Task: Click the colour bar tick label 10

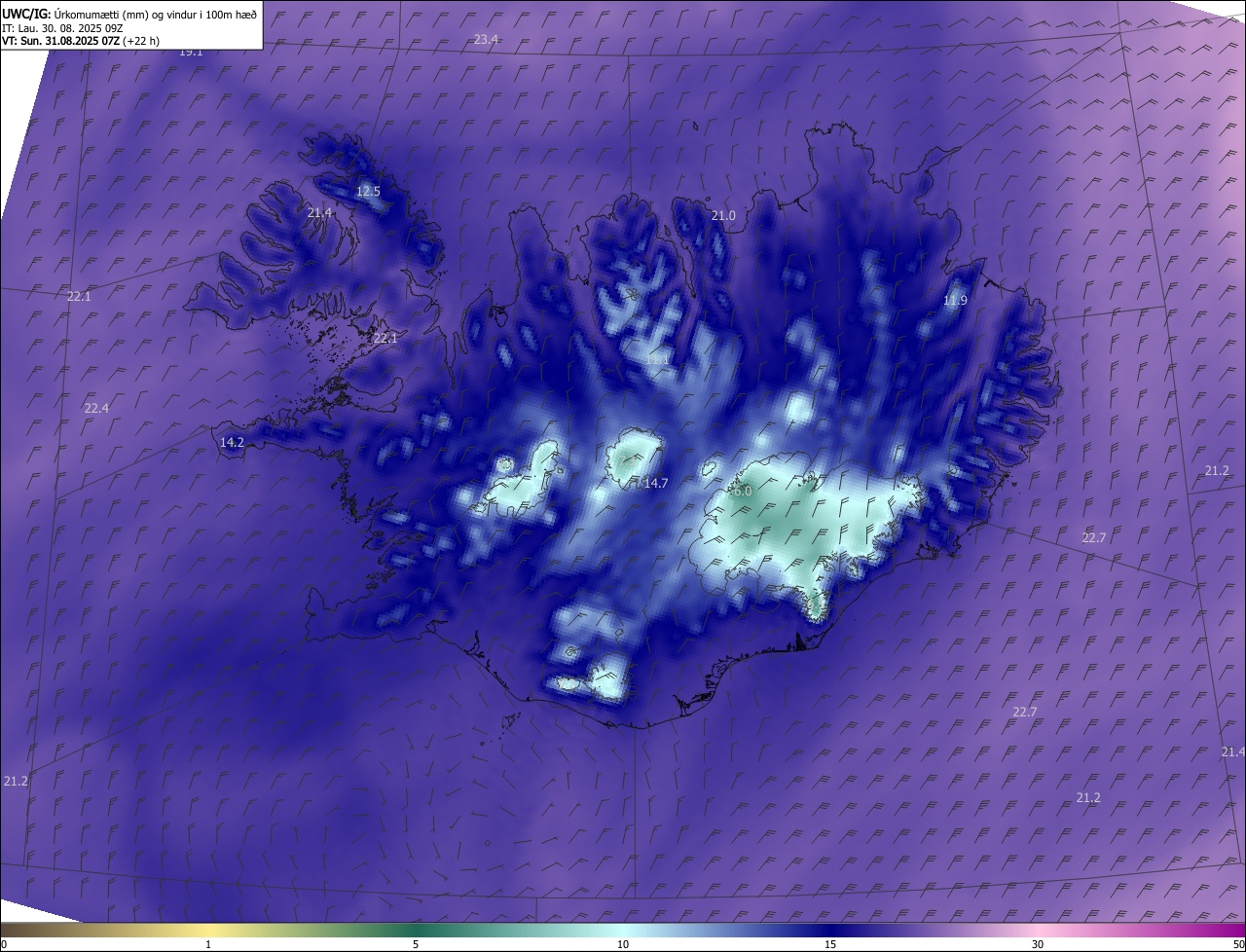Action: point(623,944)
